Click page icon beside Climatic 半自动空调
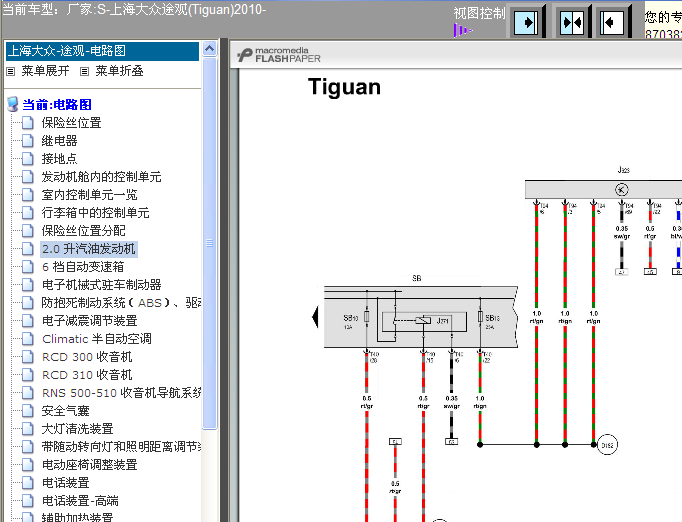The width and height of the screenshot is (682, 522). (27, 339)
